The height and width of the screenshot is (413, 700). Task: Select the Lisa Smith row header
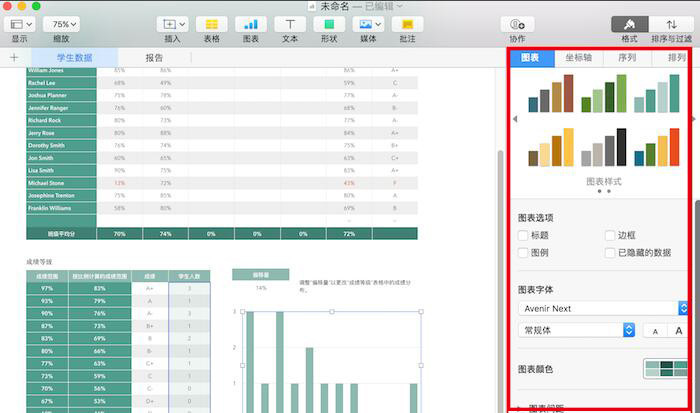(x=61, y=171)
